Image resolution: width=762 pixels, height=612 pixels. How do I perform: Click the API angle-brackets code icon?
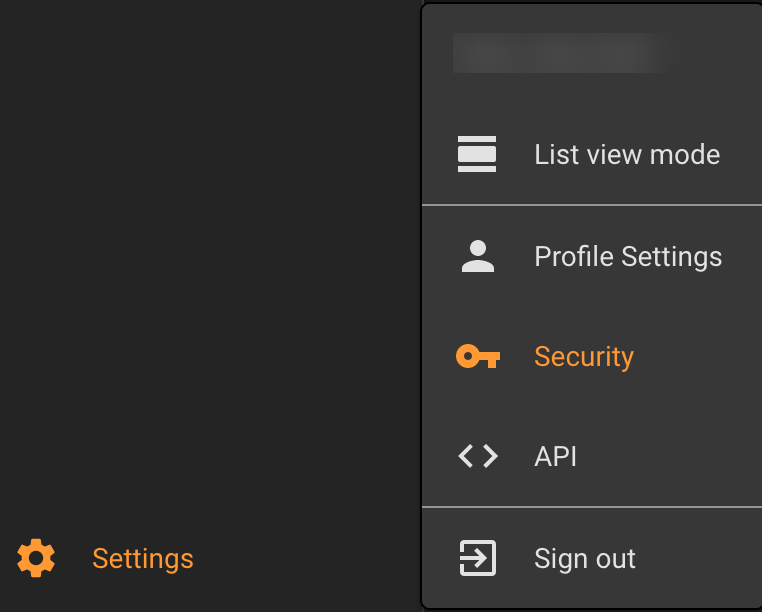click(x=478, y=456)
